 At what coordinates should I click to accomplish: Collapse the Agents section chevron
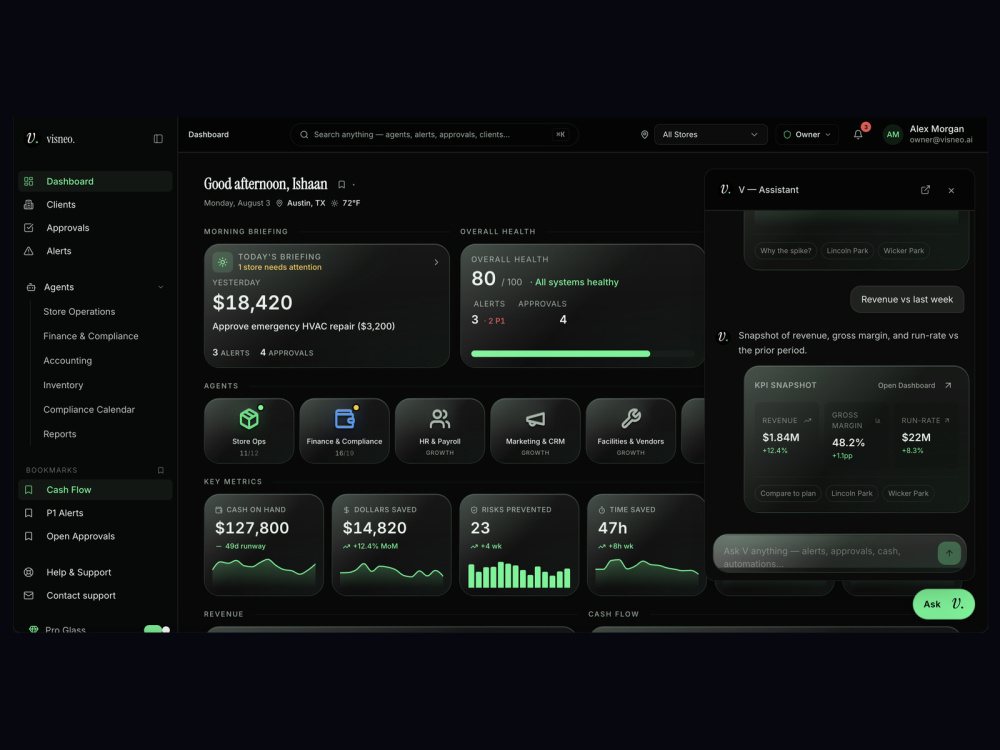pyautogui.click(x=161, y=288)
